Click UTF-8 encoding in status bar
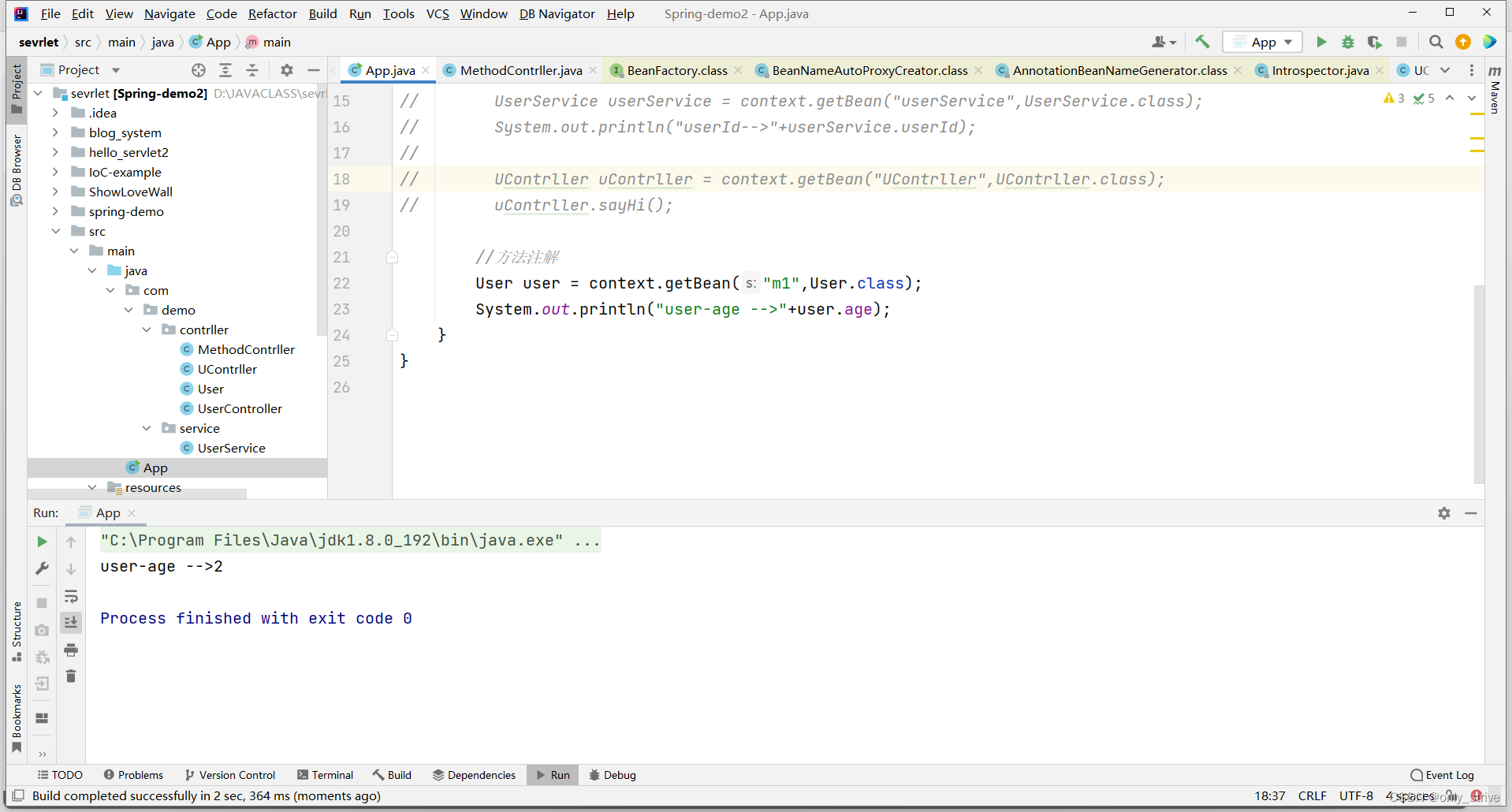This screenshot has height=812, width=1512. point(1356,796)
